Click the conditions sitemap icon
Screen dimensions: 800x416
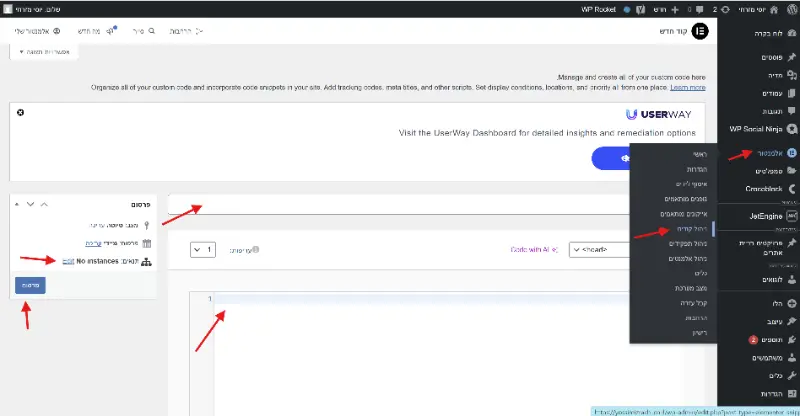coord(146,262)
